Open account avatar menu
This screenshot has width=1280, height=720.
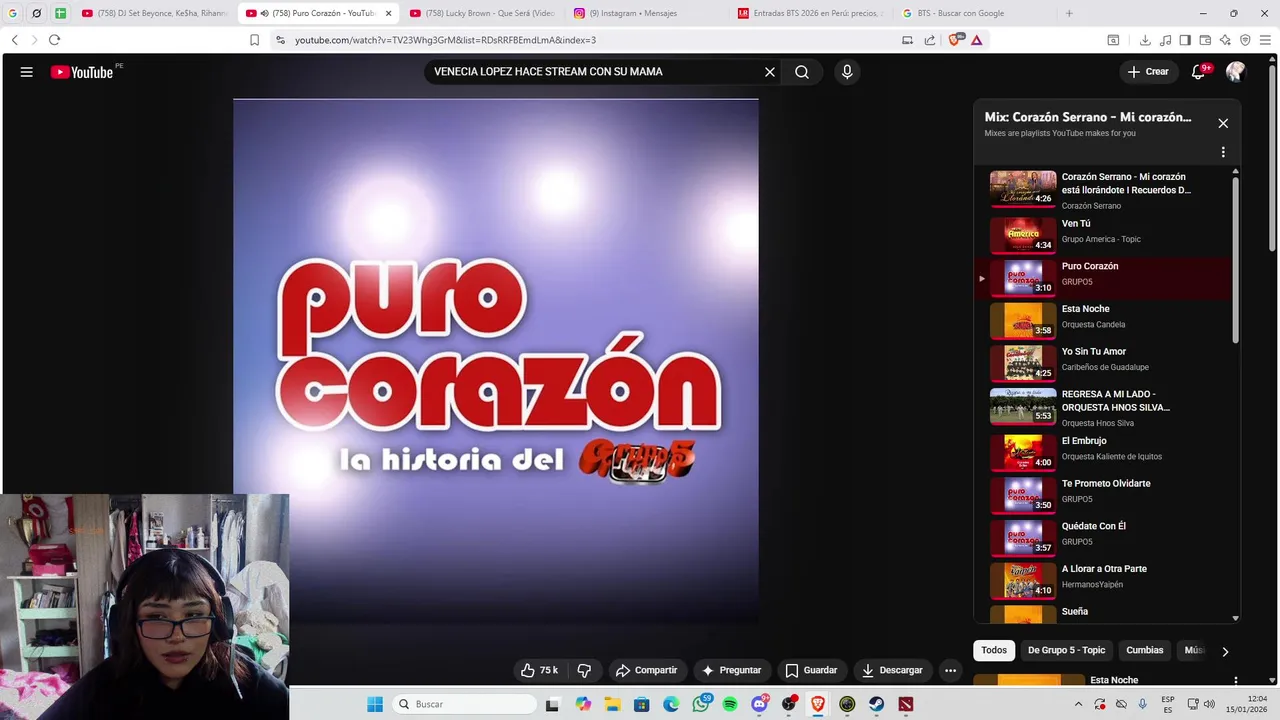[1235, 72]
